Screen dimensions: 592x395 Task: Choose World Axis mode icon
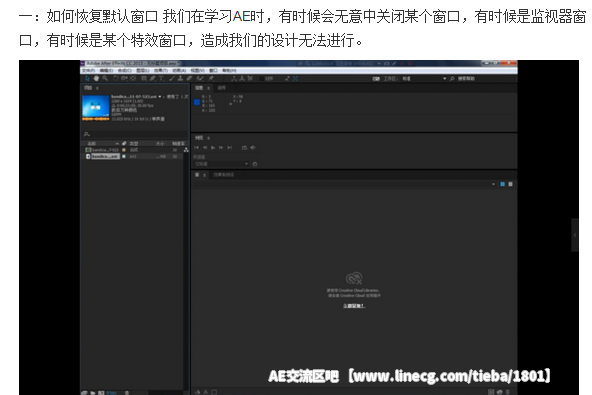pos(242,78)
